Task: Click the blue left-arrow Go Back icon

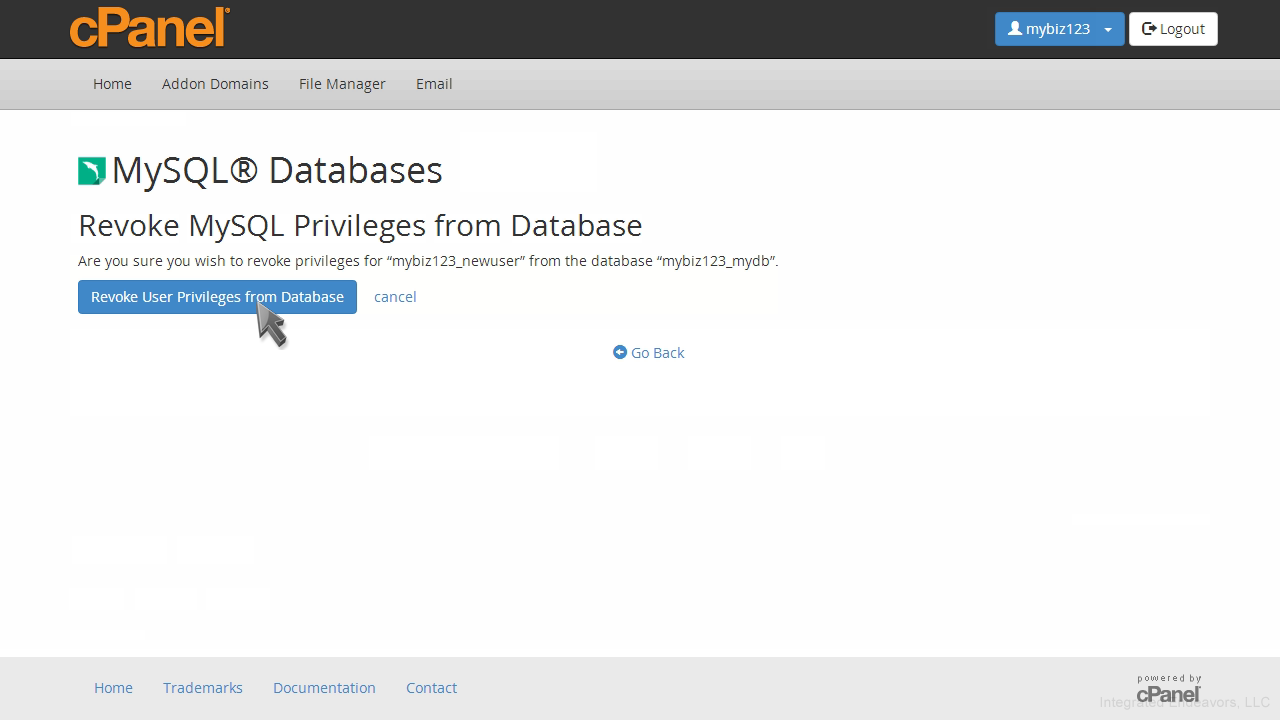Action: pyautogui.click(x=620, y=352)
